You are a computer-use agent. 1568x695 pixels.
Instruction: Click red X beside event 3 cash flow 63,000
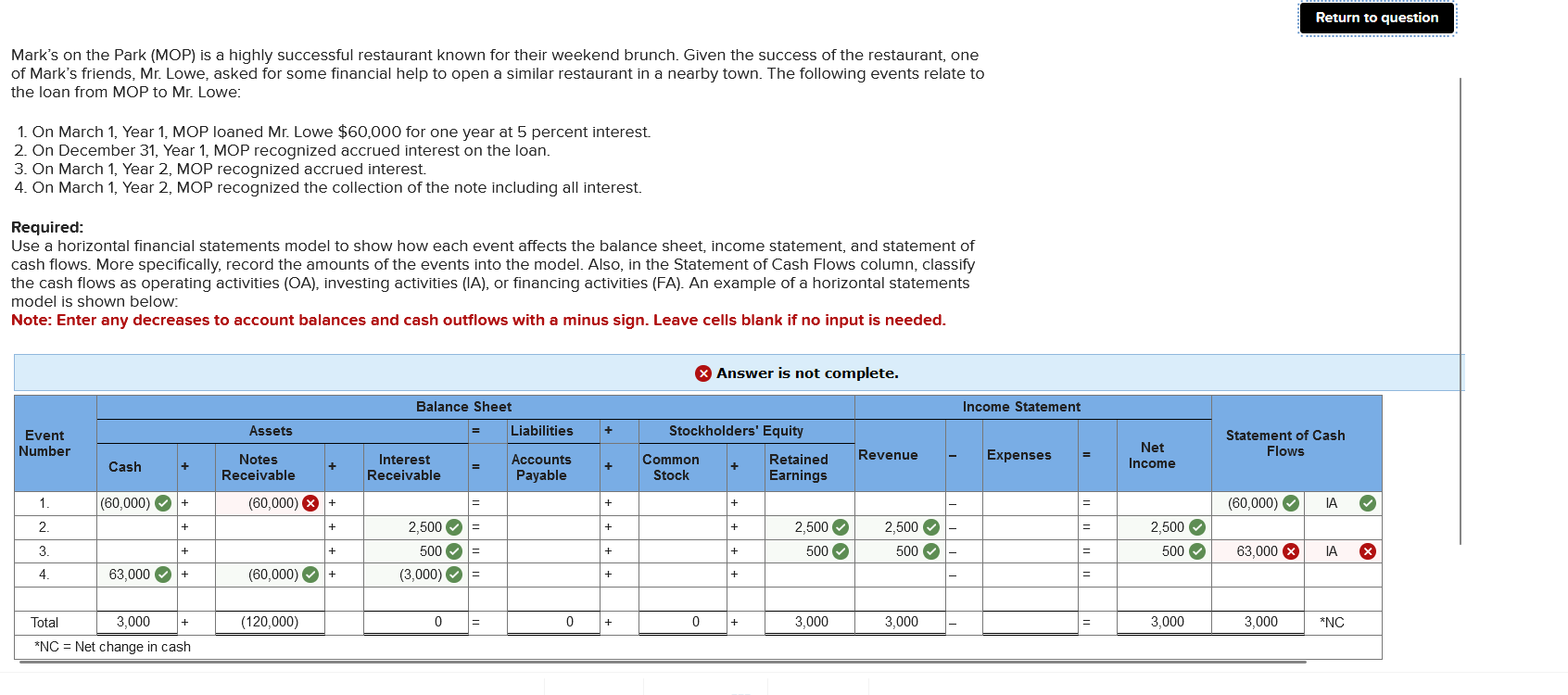coord(1290,551)
